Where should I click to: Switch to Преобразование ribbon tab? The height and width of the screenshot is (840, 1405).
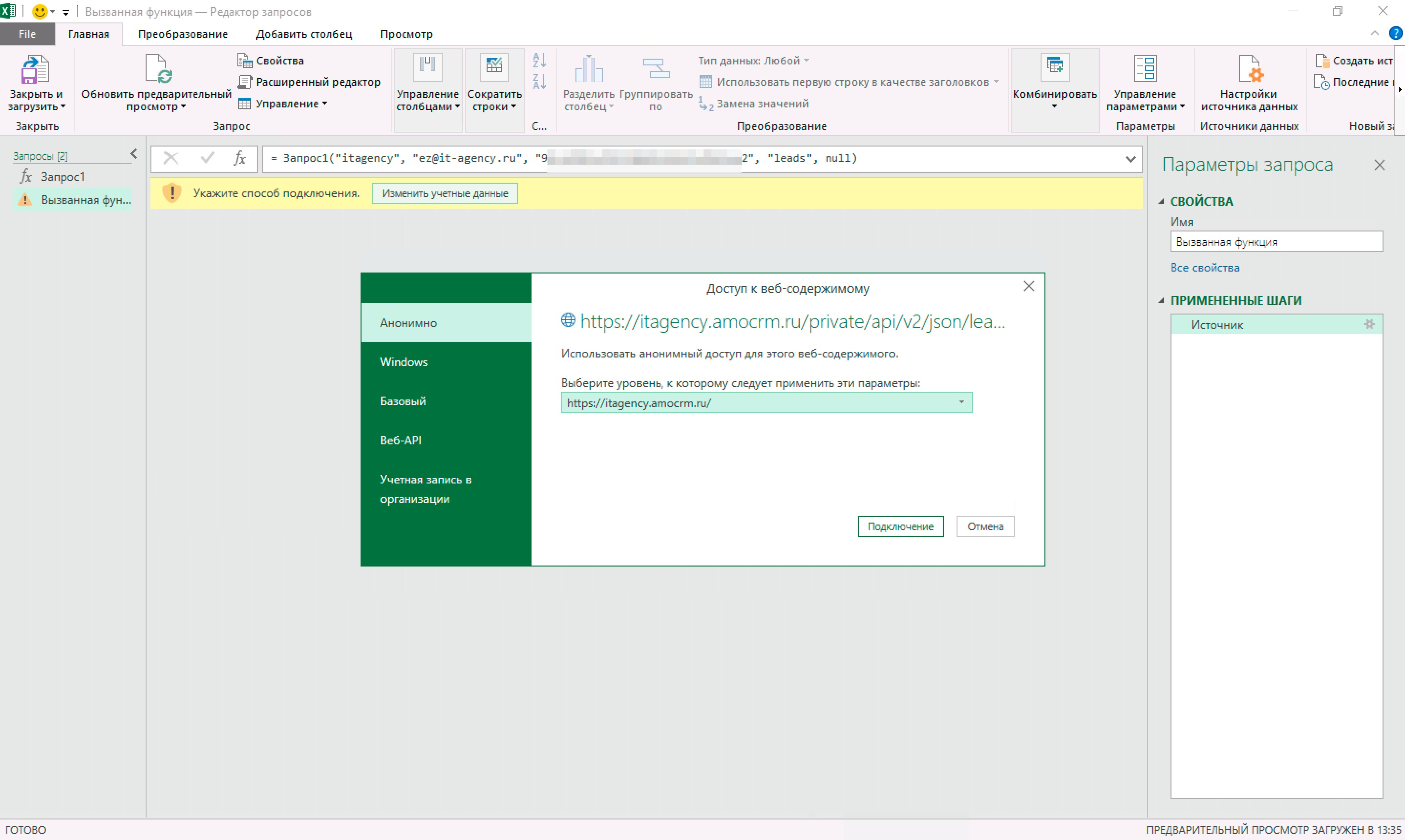[183, 34]
